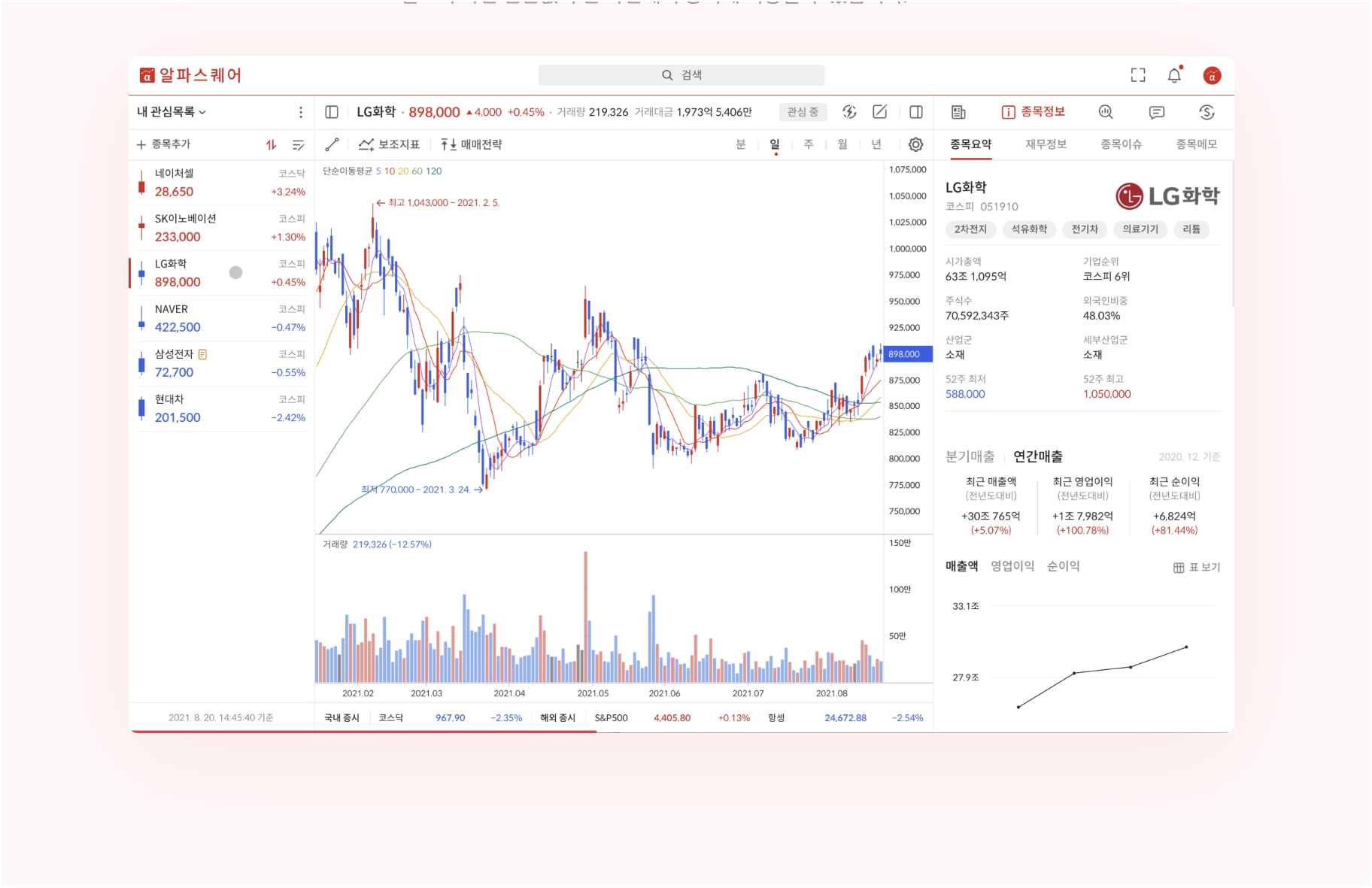Select NAVER in the watchlist

click(x=221, y=318)
